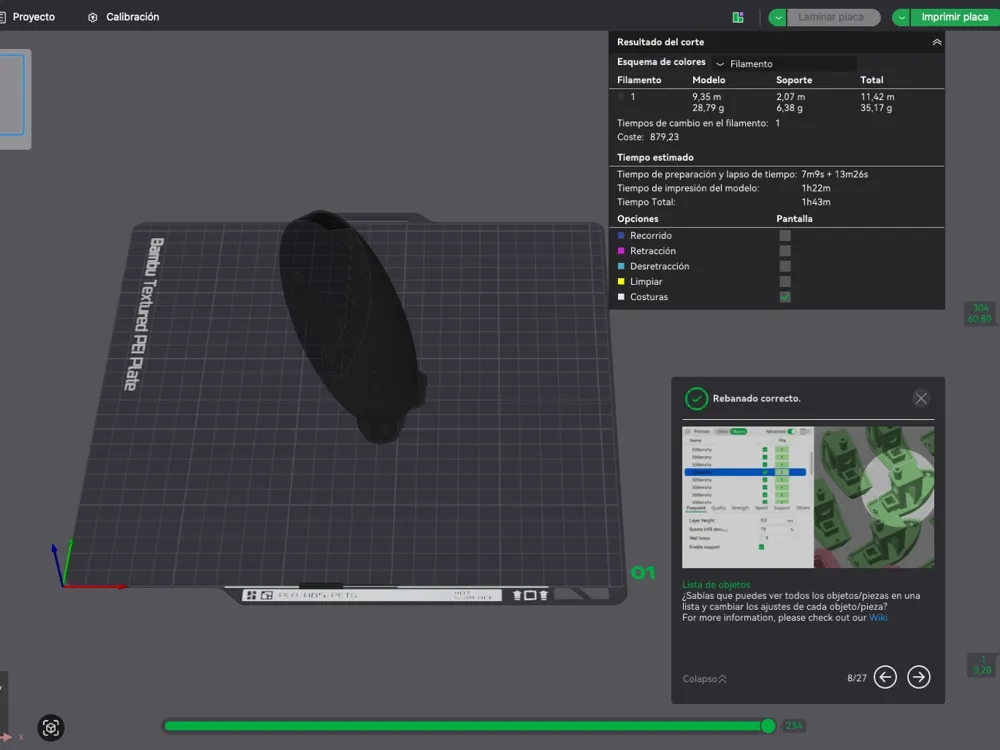Go to the next tip arrow

point(918,677)
